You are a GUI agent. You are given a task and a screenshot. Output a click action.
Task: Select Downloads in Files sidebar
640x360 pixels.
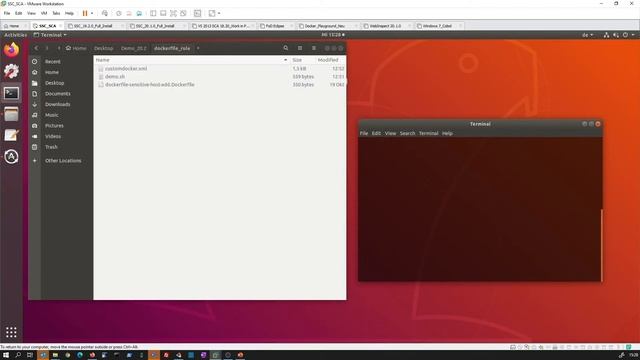click(x=60, y=104)
